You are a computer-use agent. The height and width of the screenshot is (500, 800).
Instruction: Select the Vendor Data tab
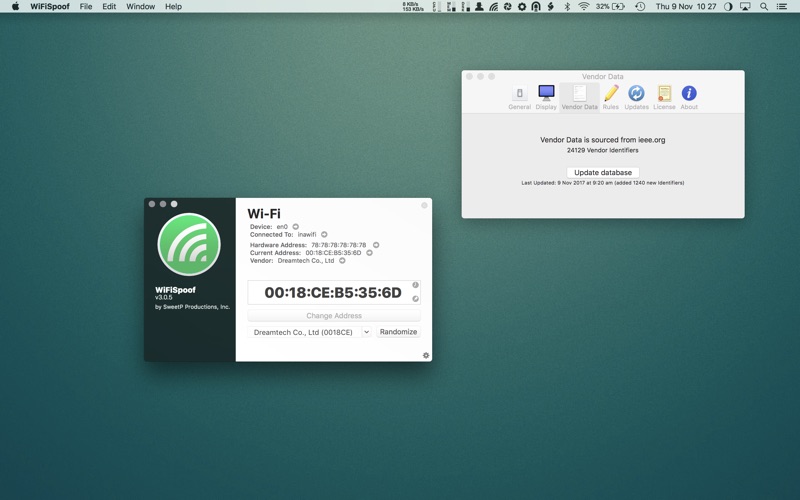(579, 97)
